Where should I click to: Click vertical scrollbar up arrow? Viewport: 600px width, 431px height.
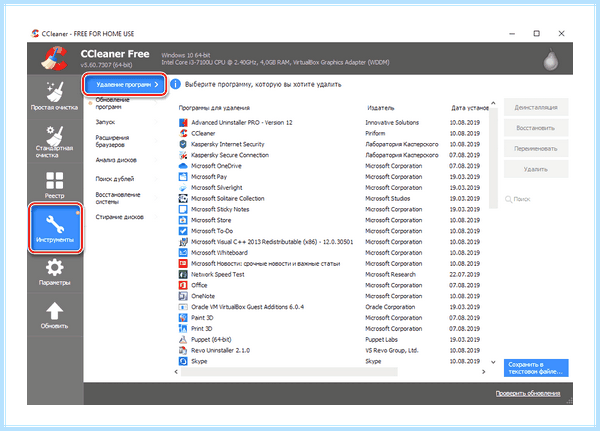(x=493, y=103)
